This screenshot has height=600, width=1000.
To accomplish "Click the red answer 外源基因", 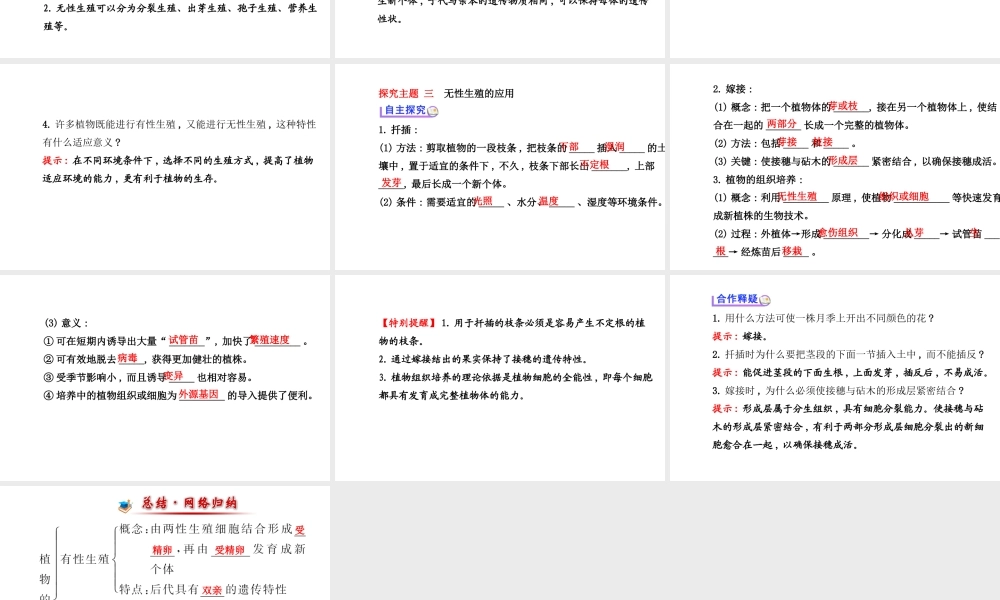I will pos(199,394).
